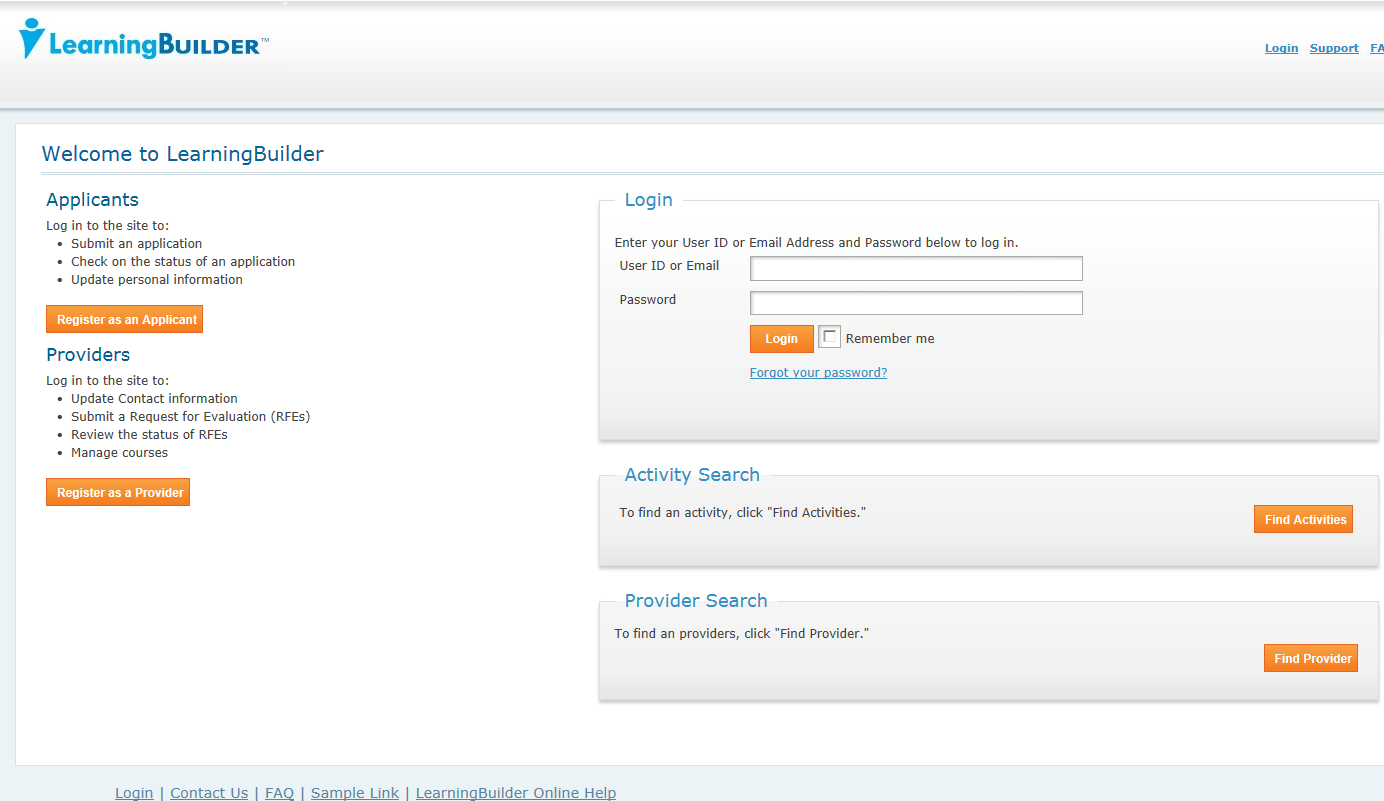This screenshot has width=1384, height=801.
Task: Click the Find Provider button
Action: pyautogui.click(x=1310, y=658)
